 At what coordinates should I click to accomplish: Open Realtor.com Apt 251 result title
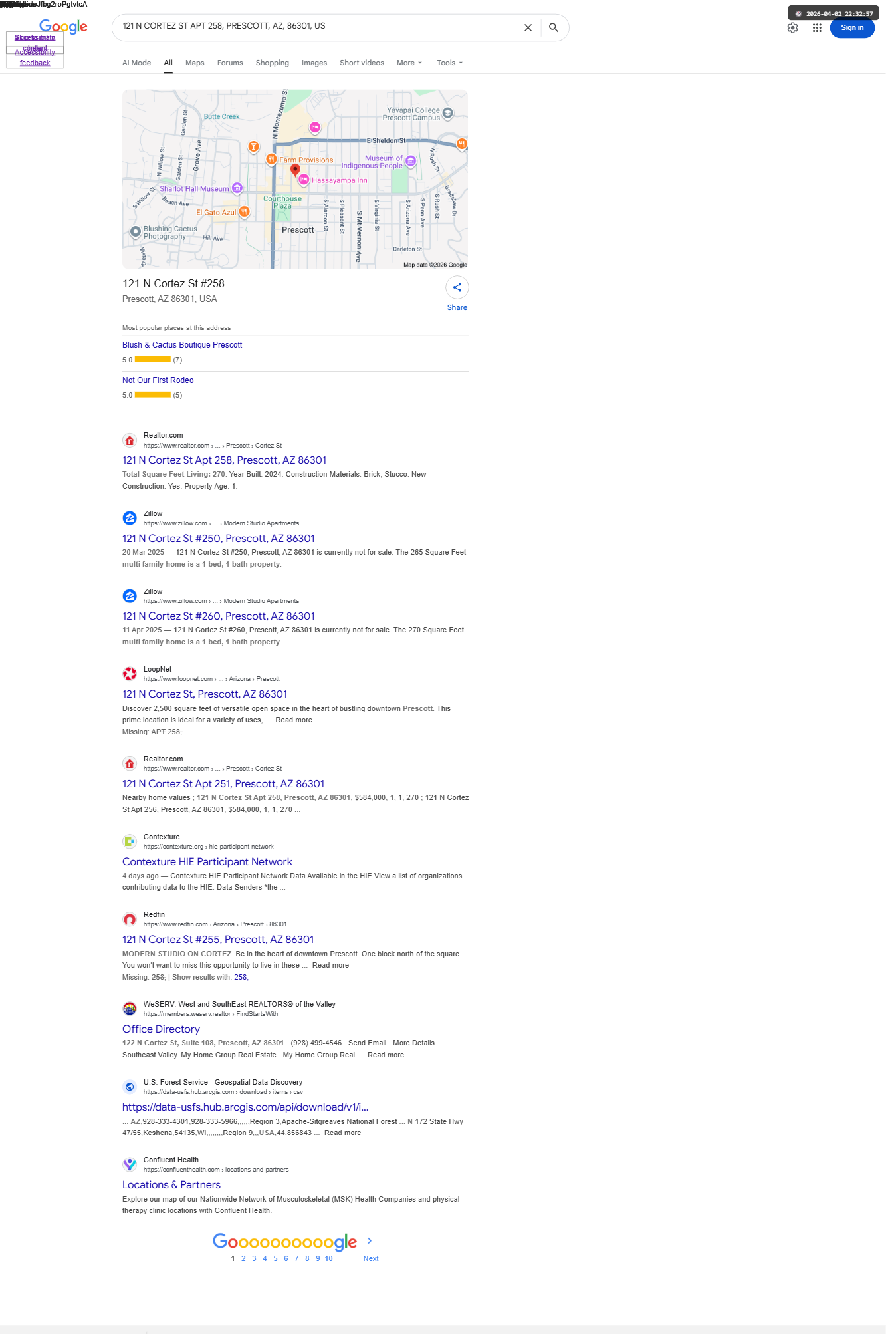click(223, 784)
